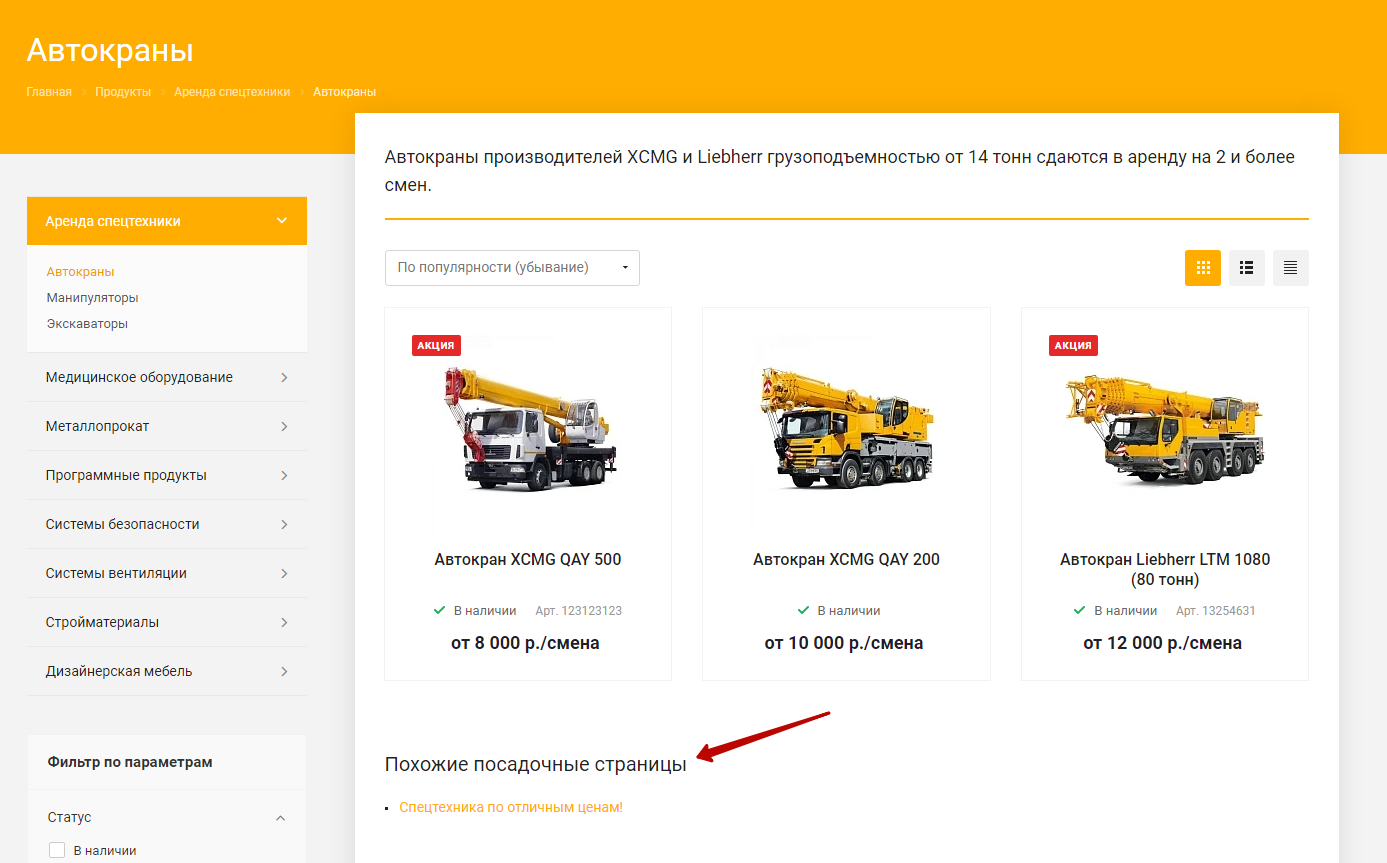Viewport: 1387px width, 863px height.
Task: Open the «Дизайнерская мебель» category
Action: pyautogui.click(x=119, y=671)
